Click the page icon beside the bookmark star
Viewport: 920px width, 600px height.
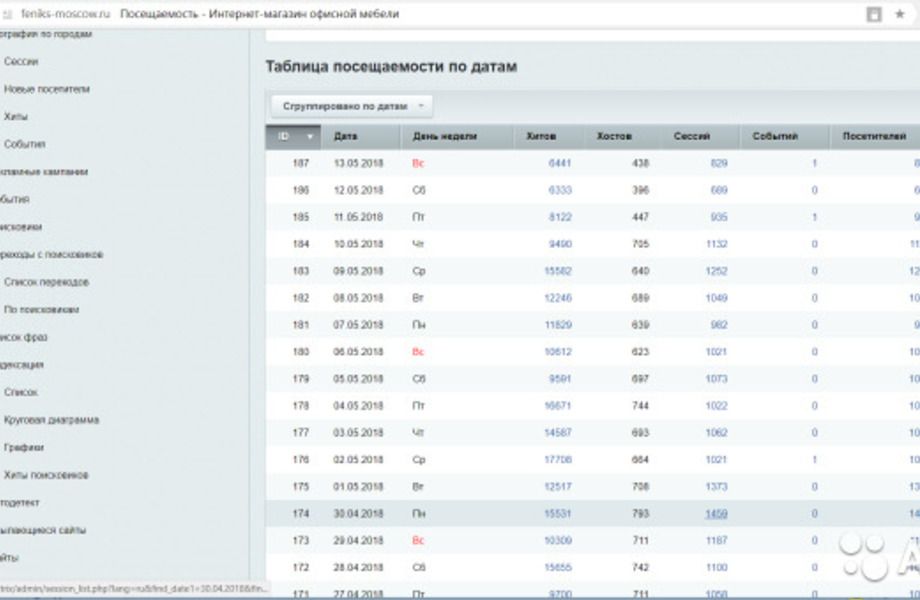pyautogui.click(x=874, y=14)
